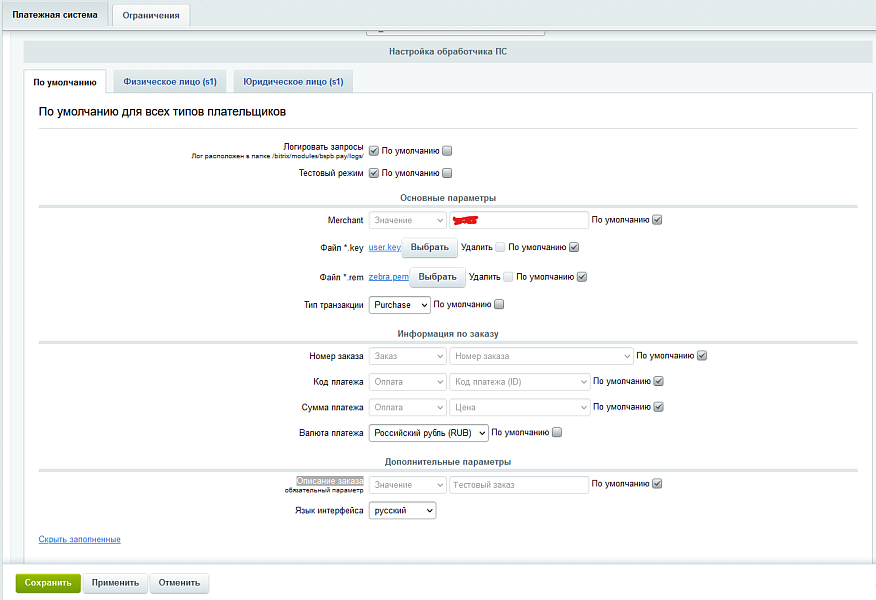
Task: Toggle По умолчанию checkbox for Тип транзакции
Action: [x=499, y=305]
